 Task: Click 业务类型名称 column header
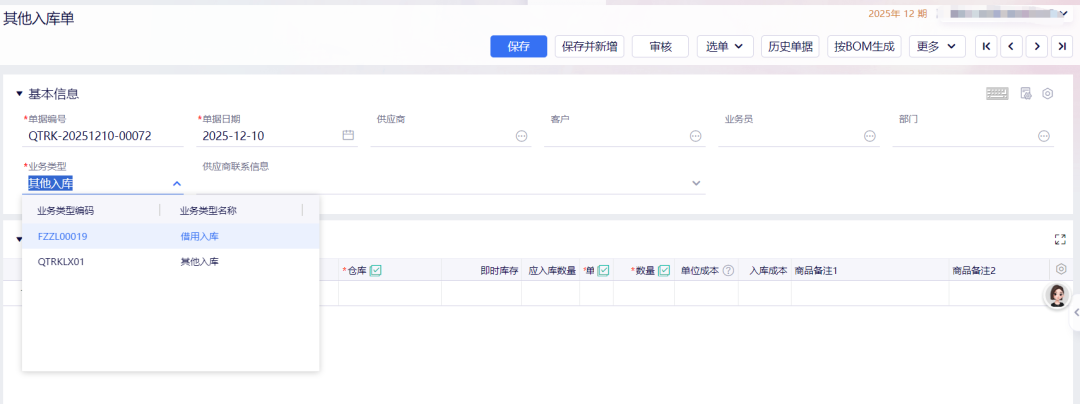pos(208,211)
